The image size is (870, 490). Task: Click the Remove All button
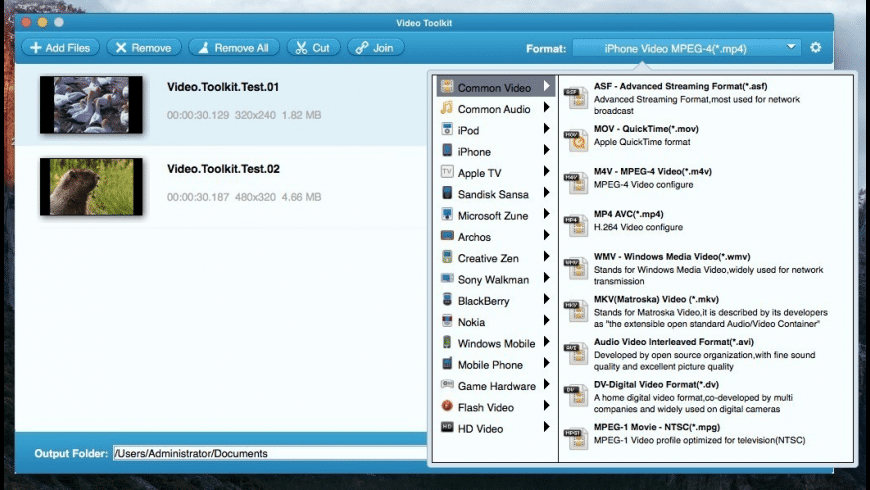pyautogui.click(x=234, y=48)
